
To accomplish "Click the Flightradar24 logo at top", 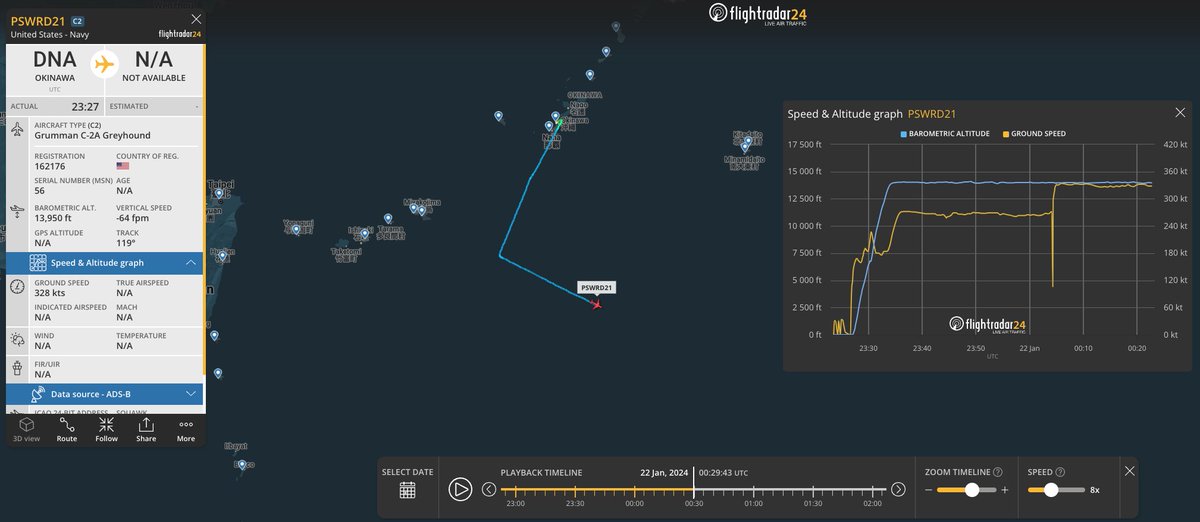I will pos(758,13).
